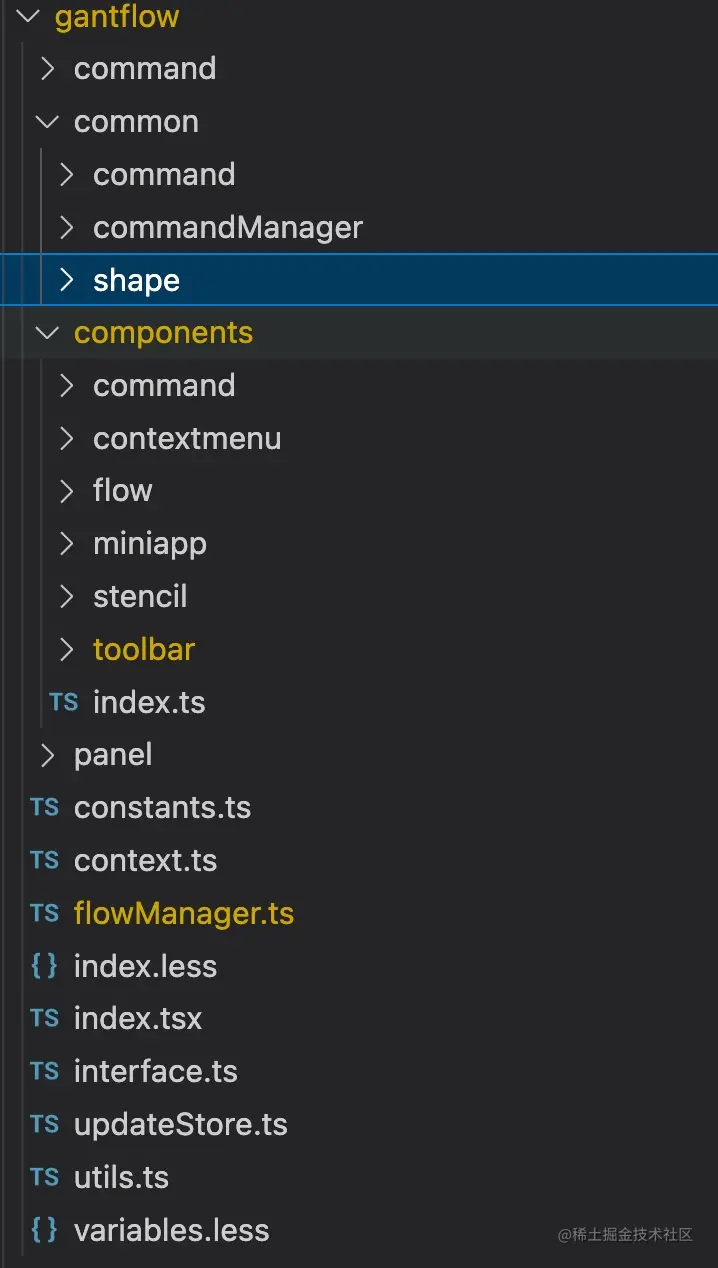The height and width of the screenshot is (1268, 718).
Task: Click the TS icon next to context.ts
Action: pyautogui.click(x=44, y=860)
